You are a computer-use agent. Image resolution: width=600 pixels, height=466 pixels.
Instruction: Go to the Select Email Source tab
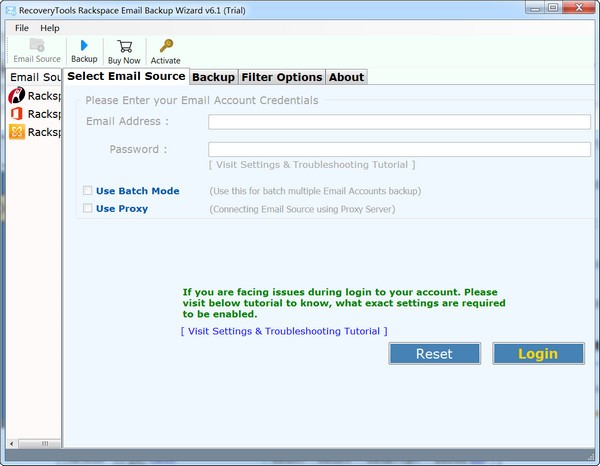(x=126, y=76)
